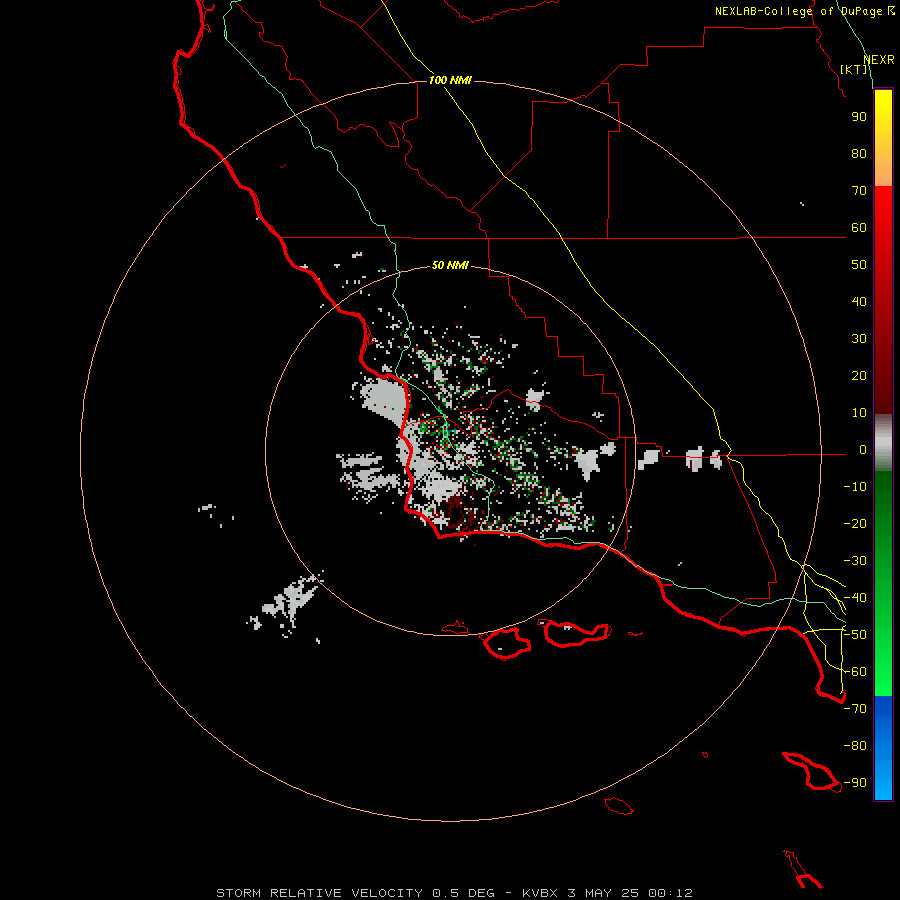
Task: Click the 'NEXR' label above the color scale
Action: [x=879, y=60]
